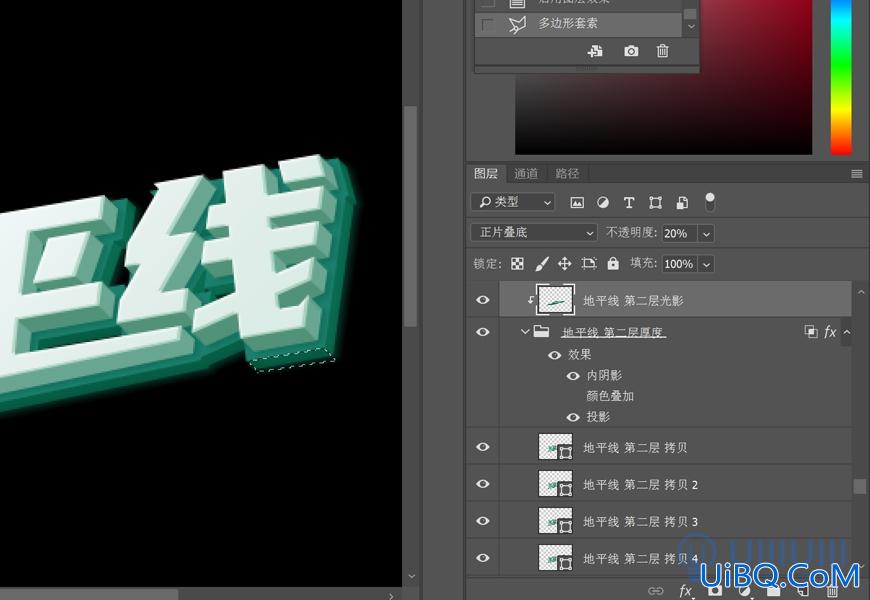The image size is (870, 600).
Task: Open the opacity slider dropdown arrow
Action: pos(706,234)
